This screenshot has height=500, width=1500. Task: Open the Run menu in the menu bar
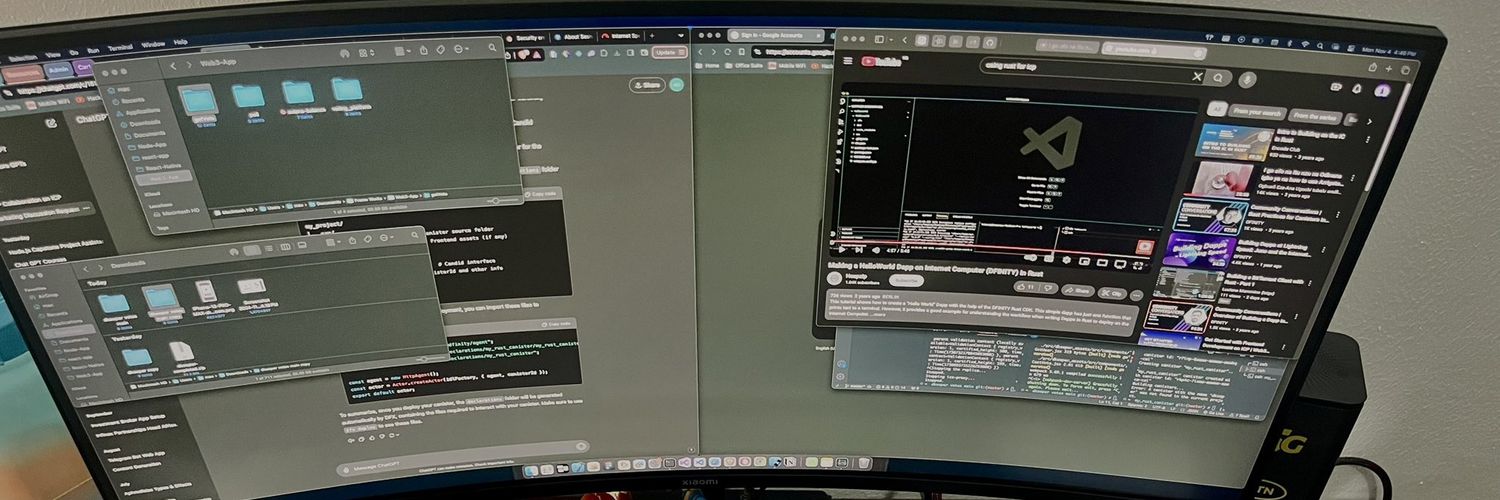(x=93, y=49)
